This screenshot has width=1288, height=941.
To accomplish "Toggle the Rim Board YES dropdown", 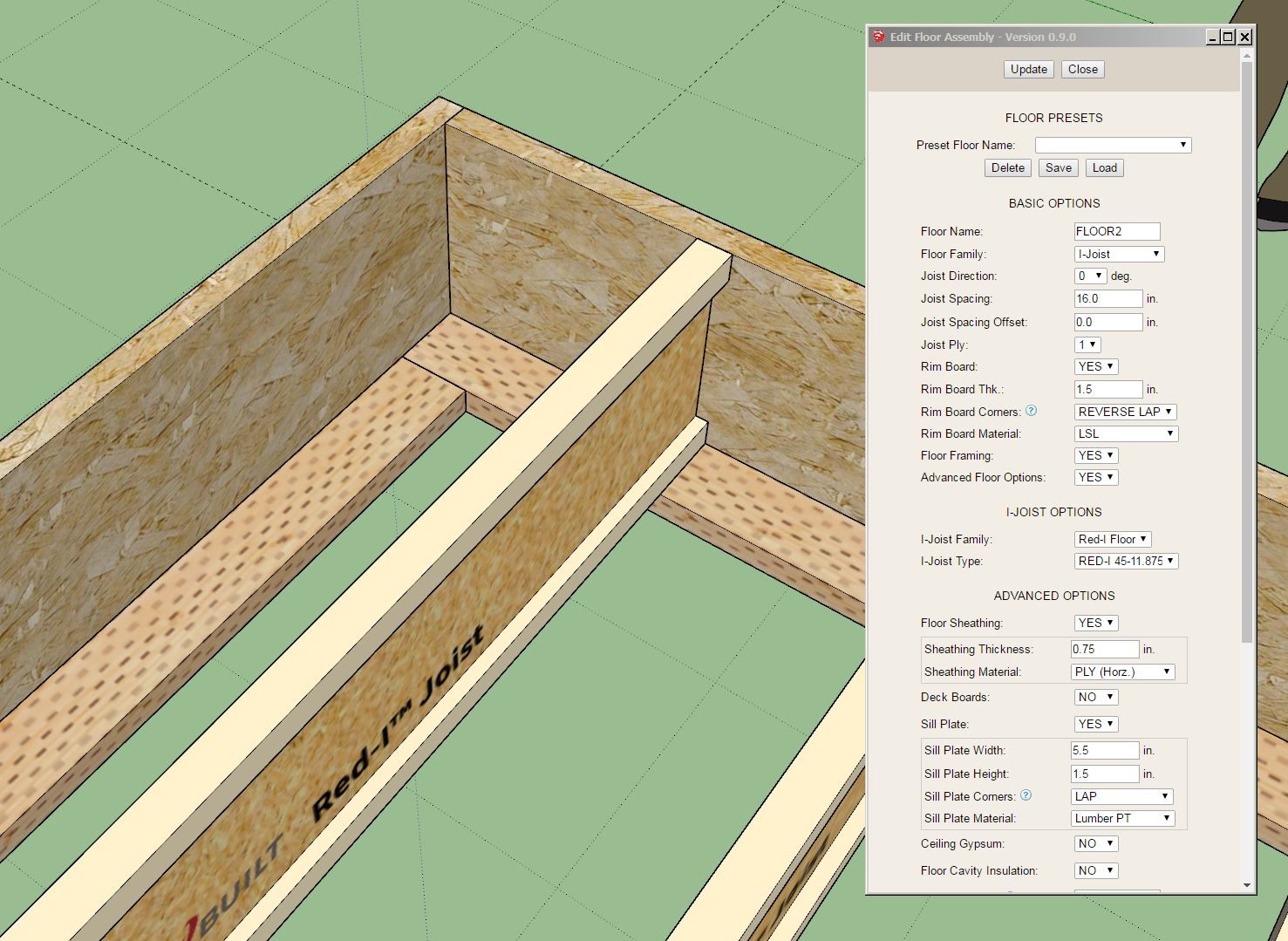I will click(x=1096, y=366).
